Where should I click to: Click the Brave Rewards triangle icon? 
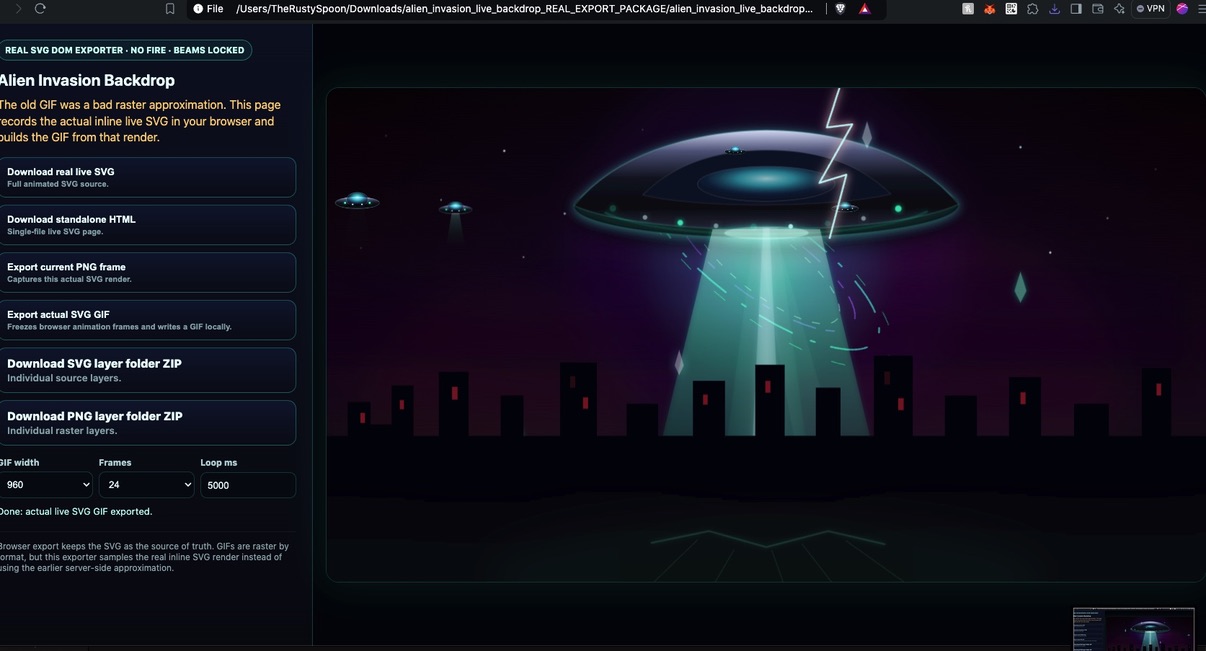[x=865, y=8]
